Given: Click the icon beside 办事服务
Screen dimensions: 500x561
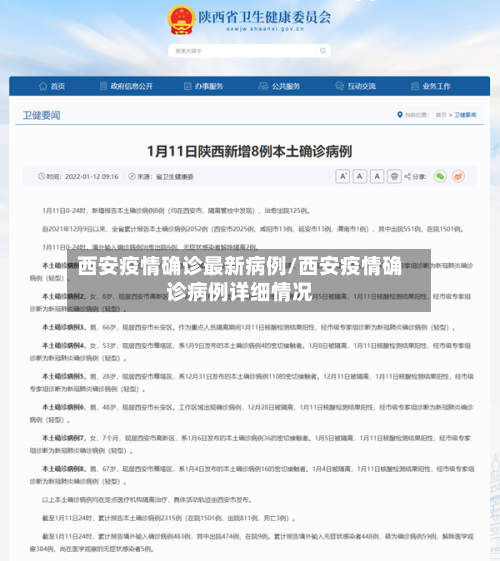Looking at the screenshot, I should pos(187,86).
